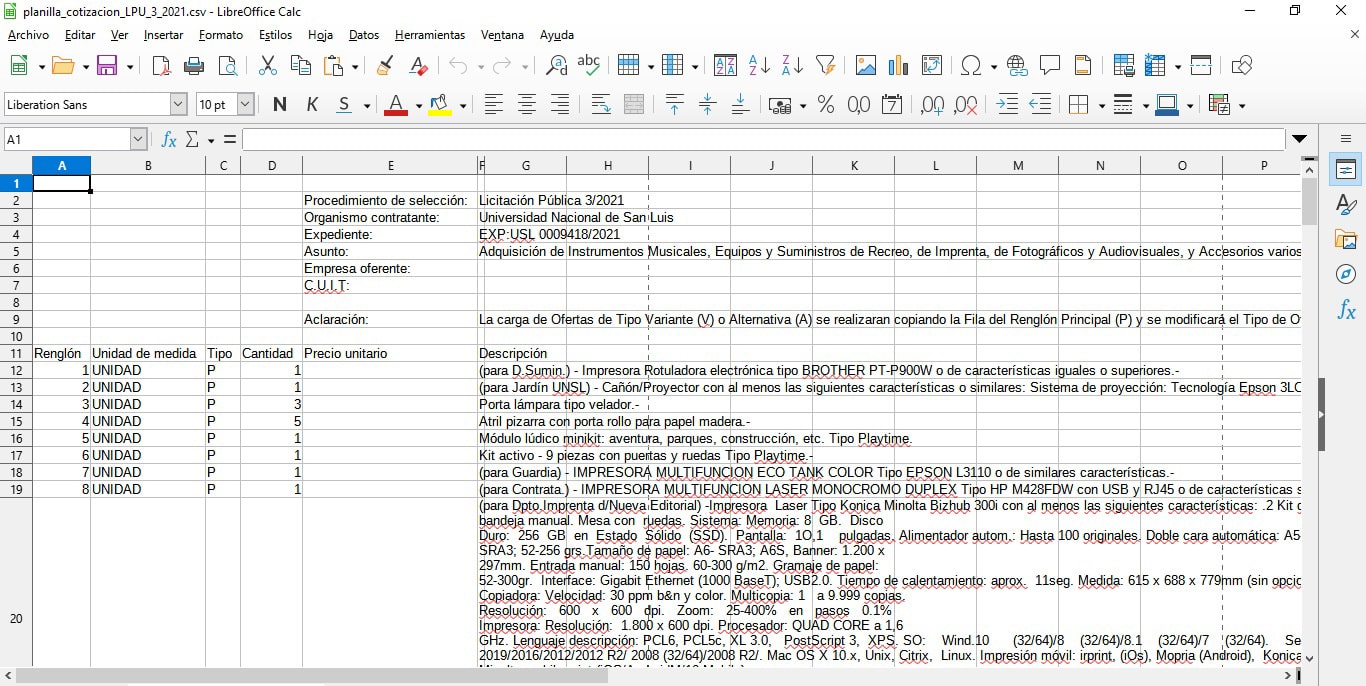Select column B header
This screenshot has height=686, width=1366.
tap(148, 166)
